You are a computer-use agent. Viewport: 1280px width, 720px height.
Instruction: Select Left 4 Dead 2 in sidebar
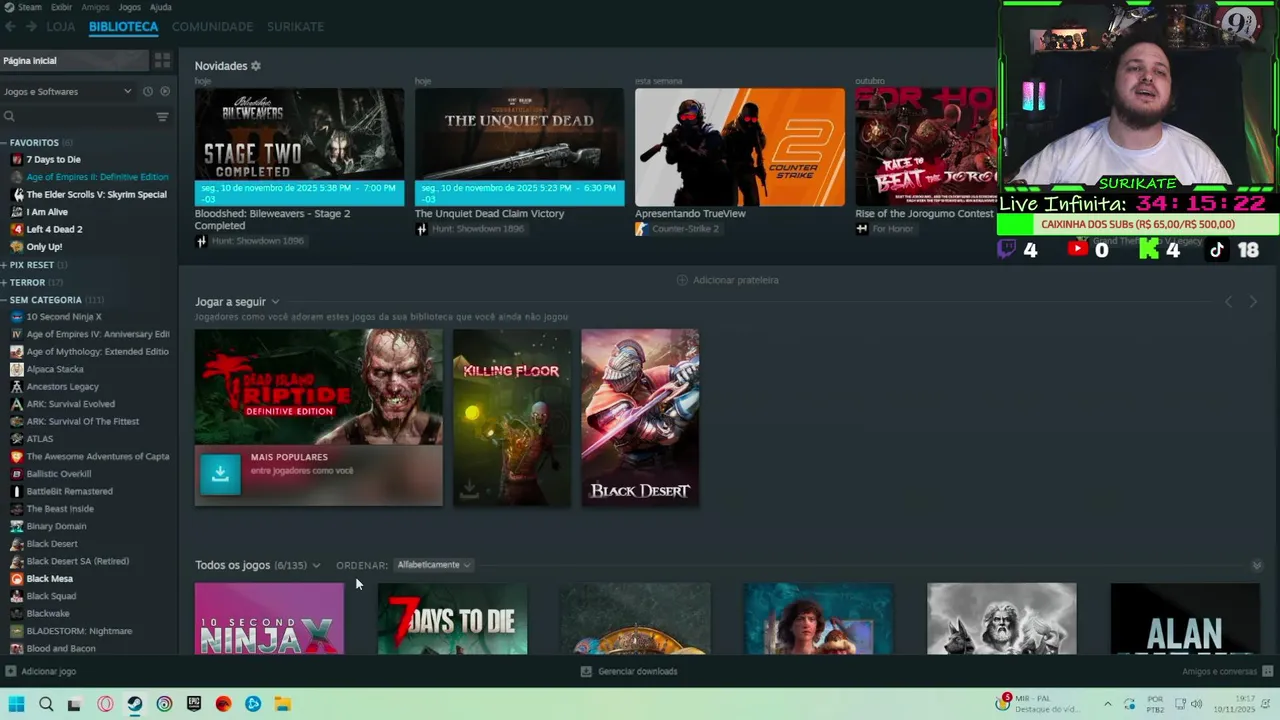coord(54,230)
